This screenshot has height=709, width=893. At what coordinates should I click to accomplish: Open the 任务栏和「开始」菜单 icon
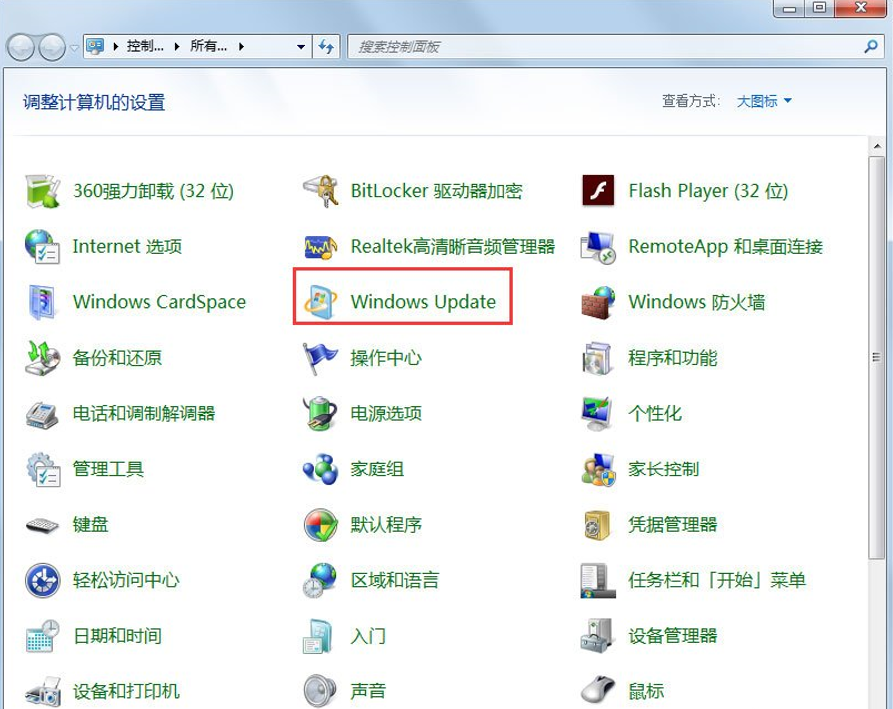[598, 581]
